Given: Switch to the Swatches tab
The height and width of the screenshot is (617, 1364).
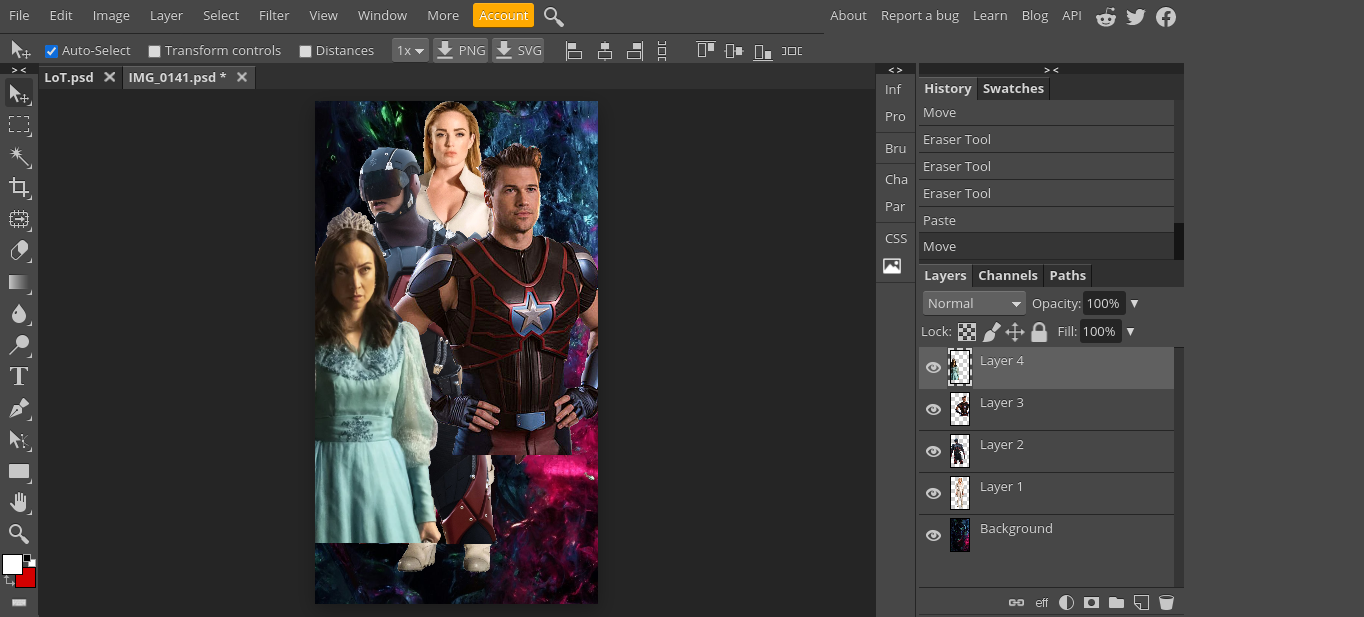Looking at the screenshot, I should point(1013,89).
